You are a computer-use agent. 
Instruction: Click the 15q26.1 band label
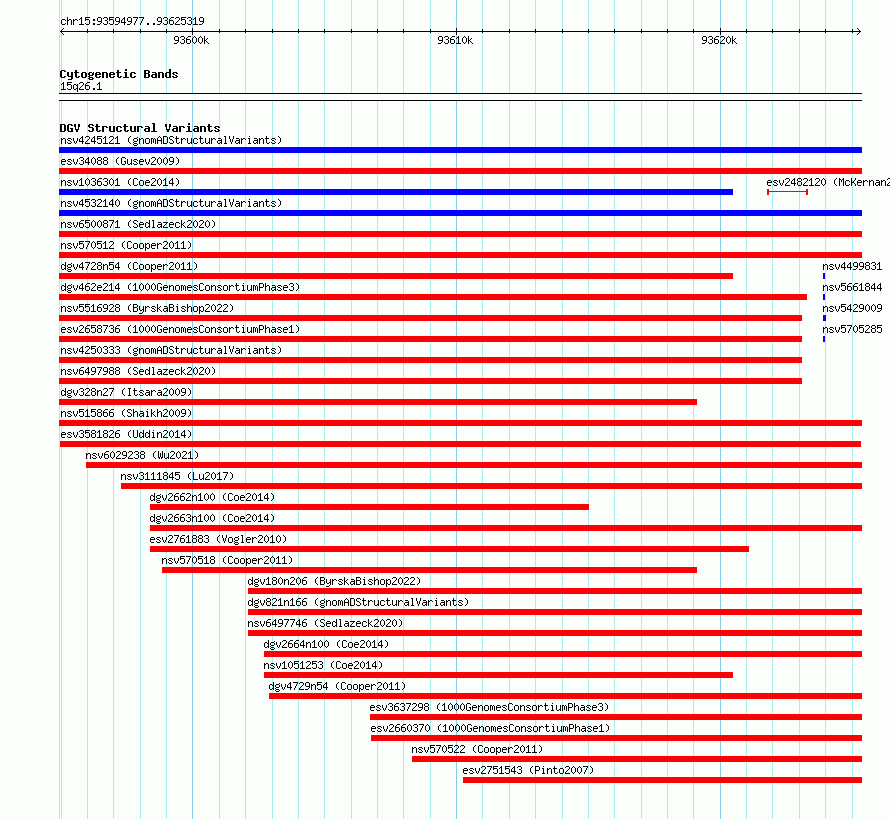(x=81, y=86)
